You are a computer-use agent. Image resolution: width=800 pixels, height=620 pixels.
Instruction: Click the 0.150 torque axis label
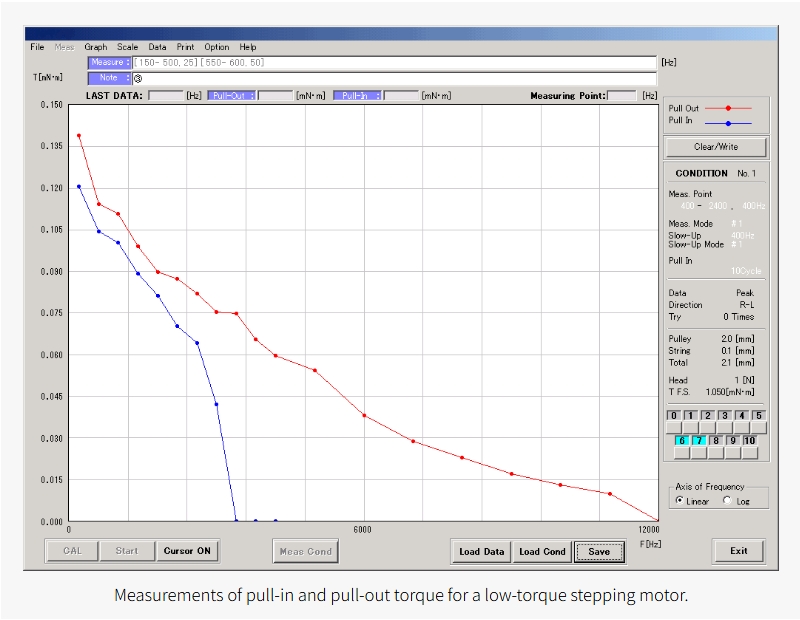(52, 105)
